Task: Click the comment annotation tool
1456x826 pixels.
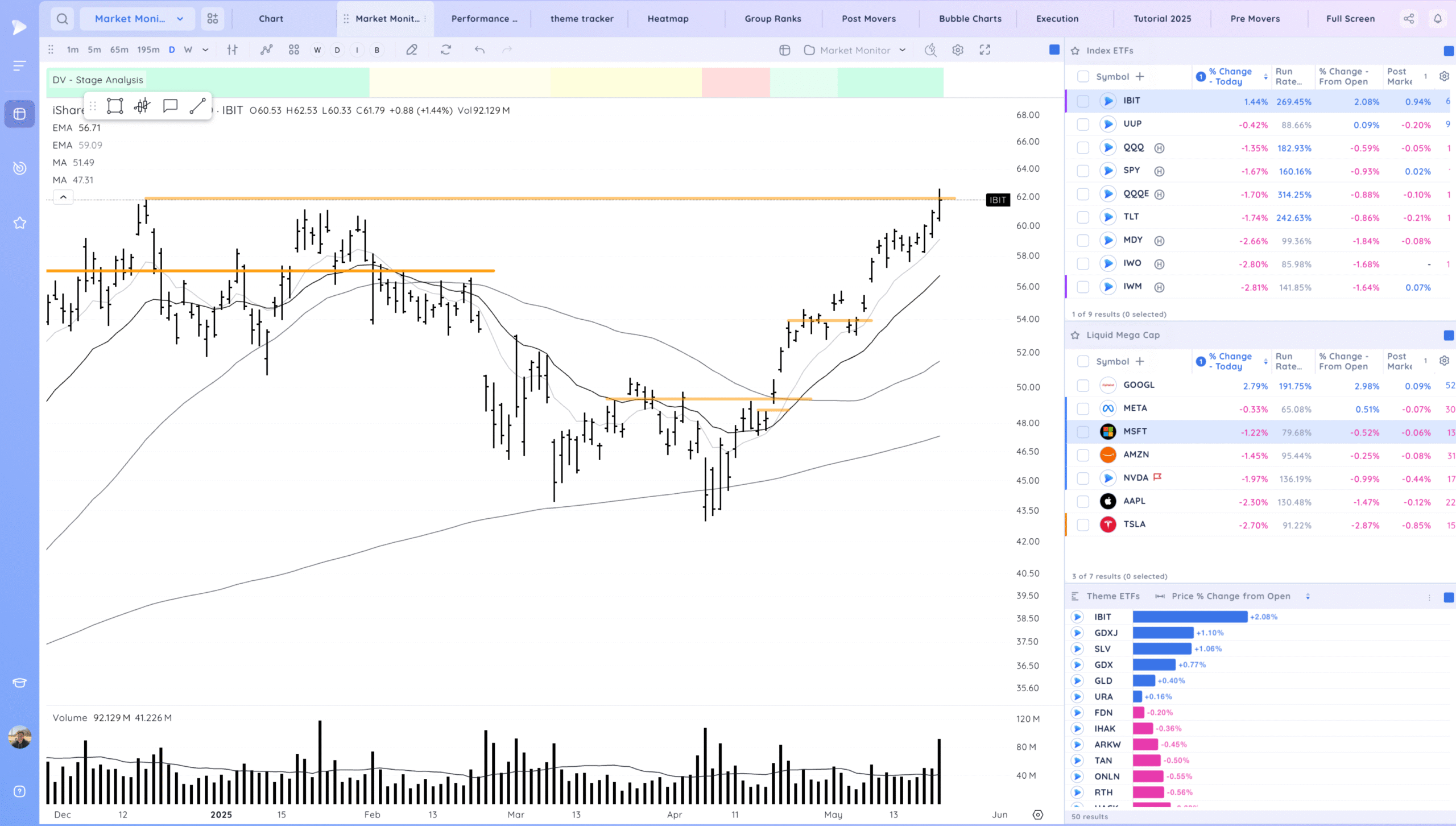Action: (170, 106)
